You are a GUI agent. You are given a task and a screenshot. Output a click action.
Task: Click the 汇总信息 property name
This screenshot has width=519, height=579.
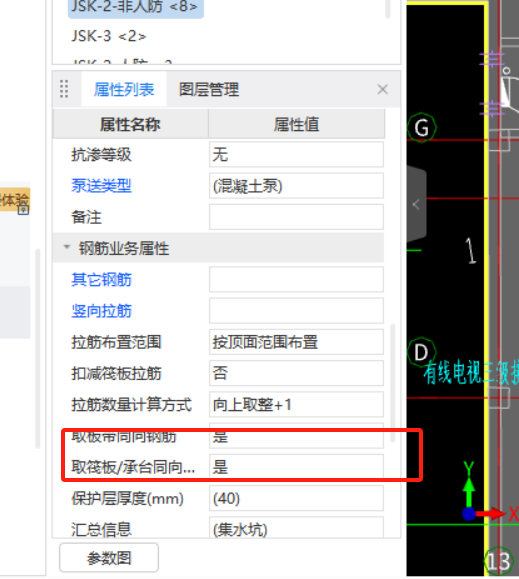click(x=102, y=530)
